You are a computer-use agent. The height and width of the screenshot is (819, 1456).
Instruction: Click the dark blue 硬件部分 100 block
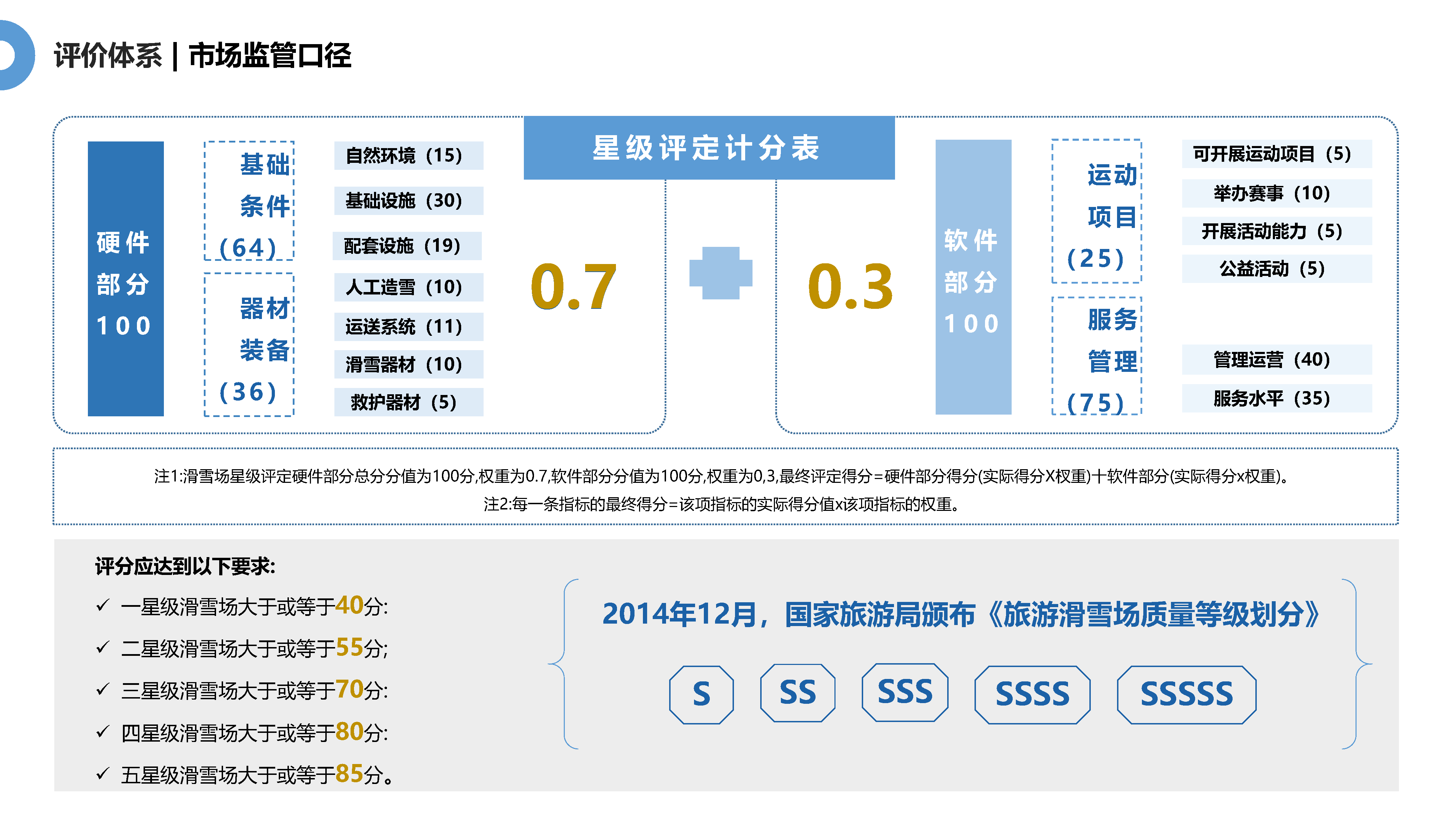tap(125, 279)
